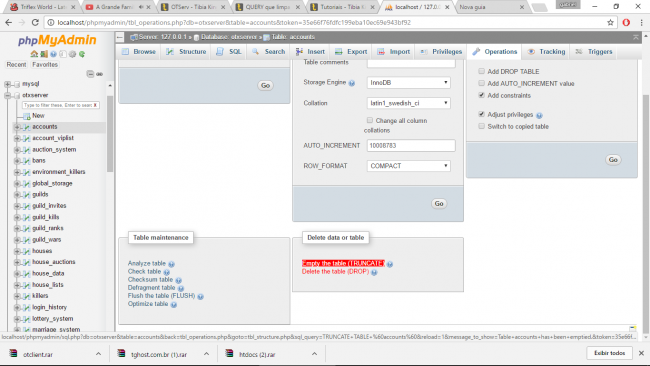The height and width of the screenshot is (366, 650).
Task: Click the logout icon beside home
Action: point(44,54)
